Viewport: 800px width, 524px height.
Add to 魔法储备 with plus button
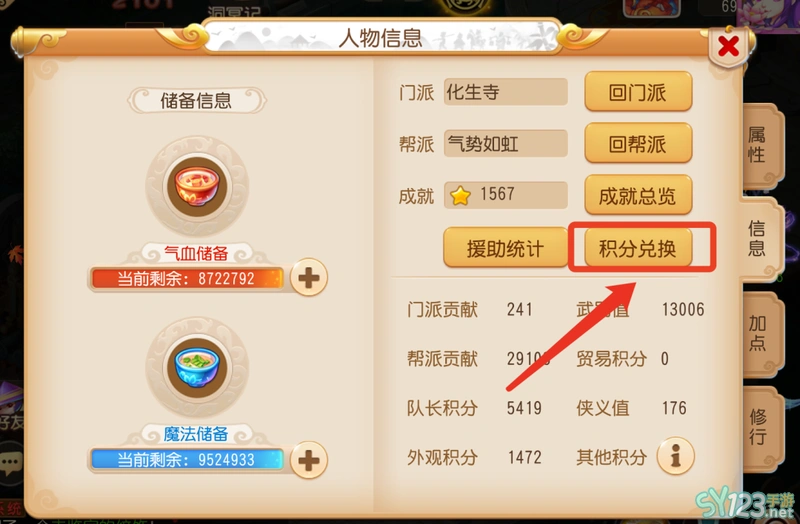(309, 460)
